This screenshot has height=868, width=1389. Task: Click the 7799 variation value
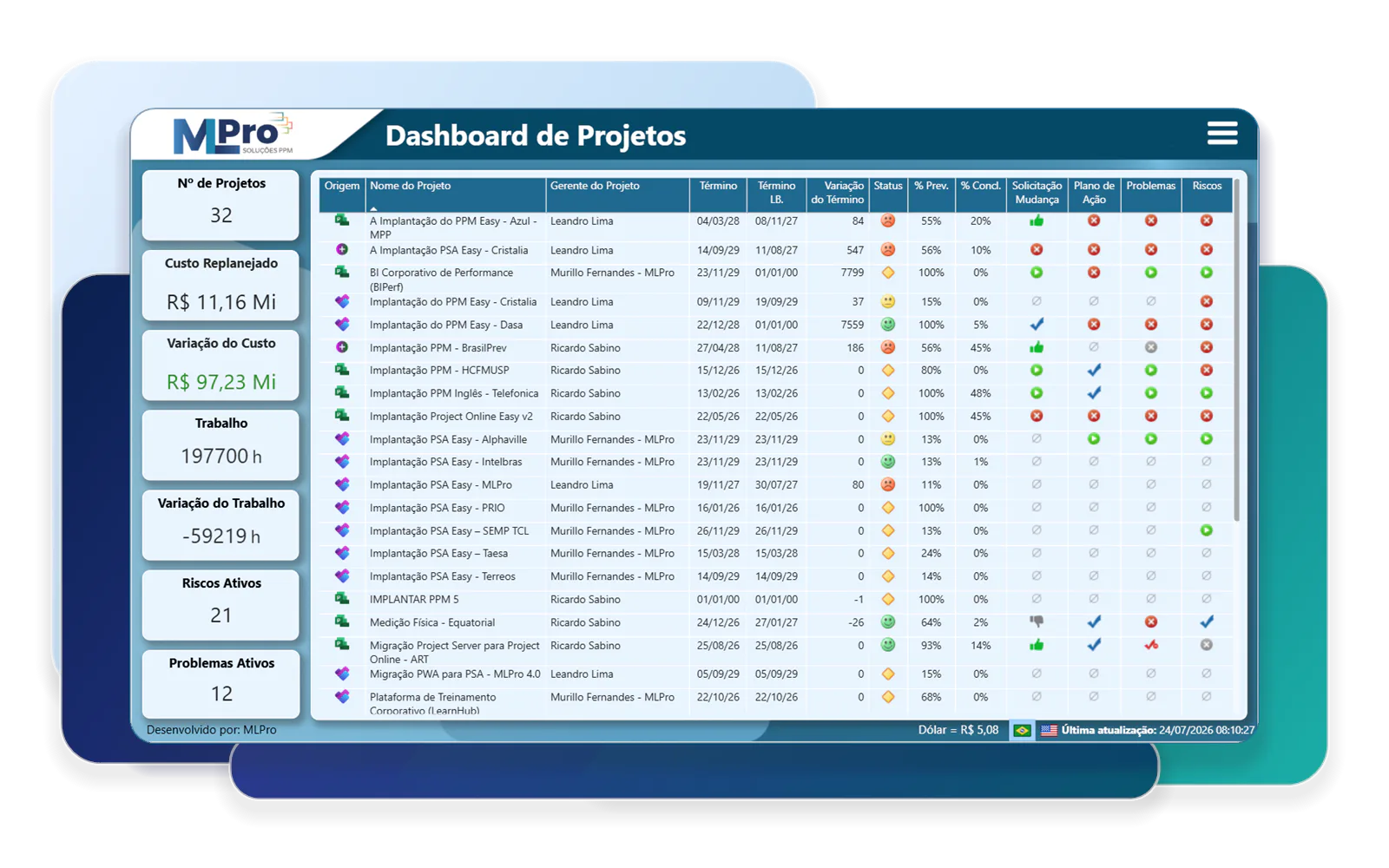coord(852,273)
